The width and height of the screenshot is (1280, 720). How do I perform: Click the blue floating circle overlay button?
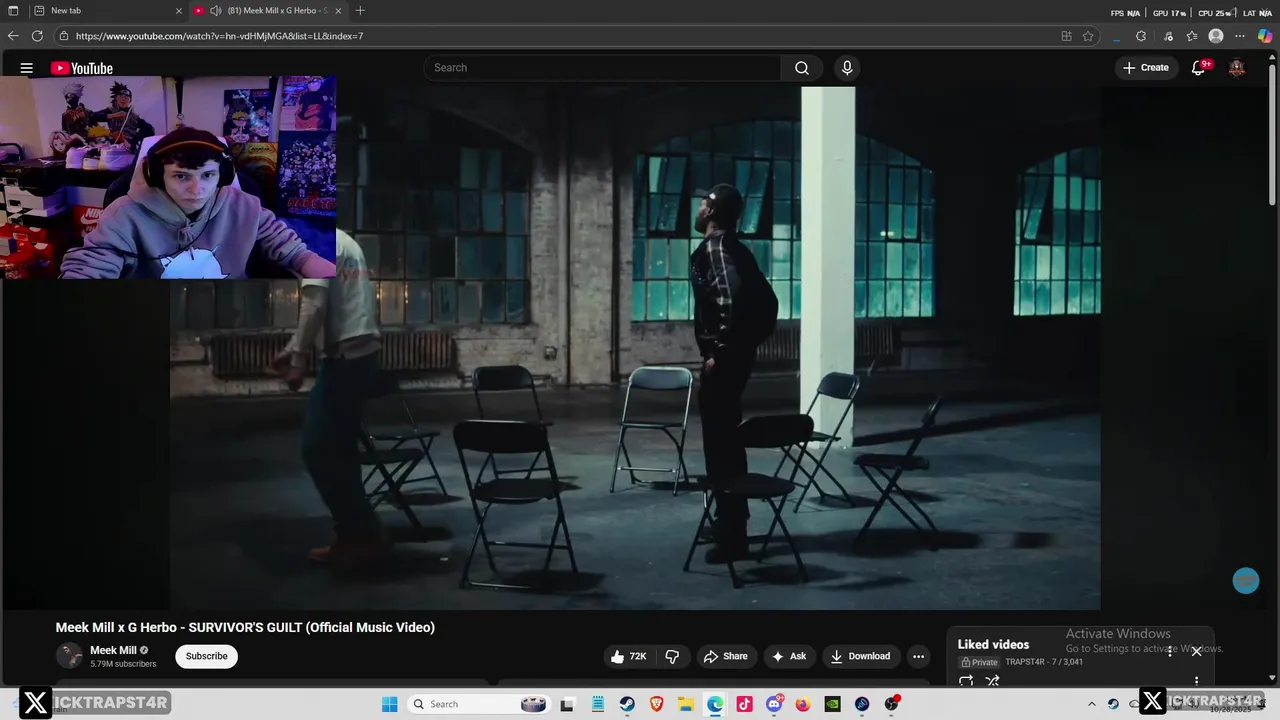click(1245, 580)
